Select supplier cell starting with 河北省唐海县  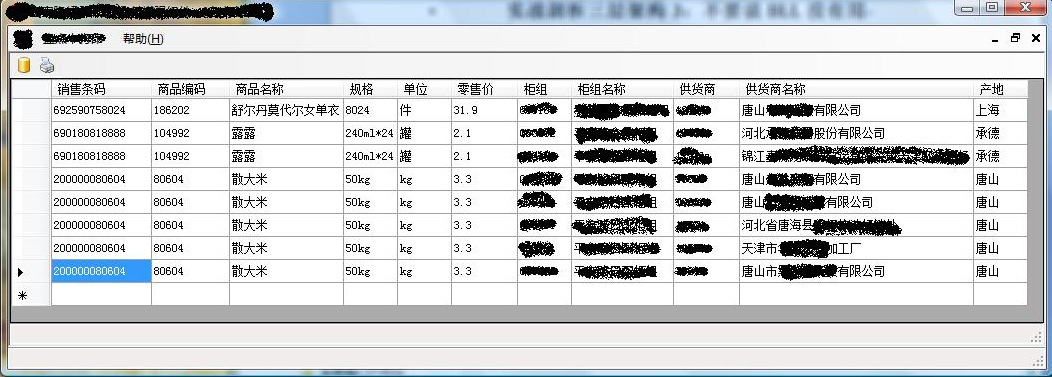(856, 225)
